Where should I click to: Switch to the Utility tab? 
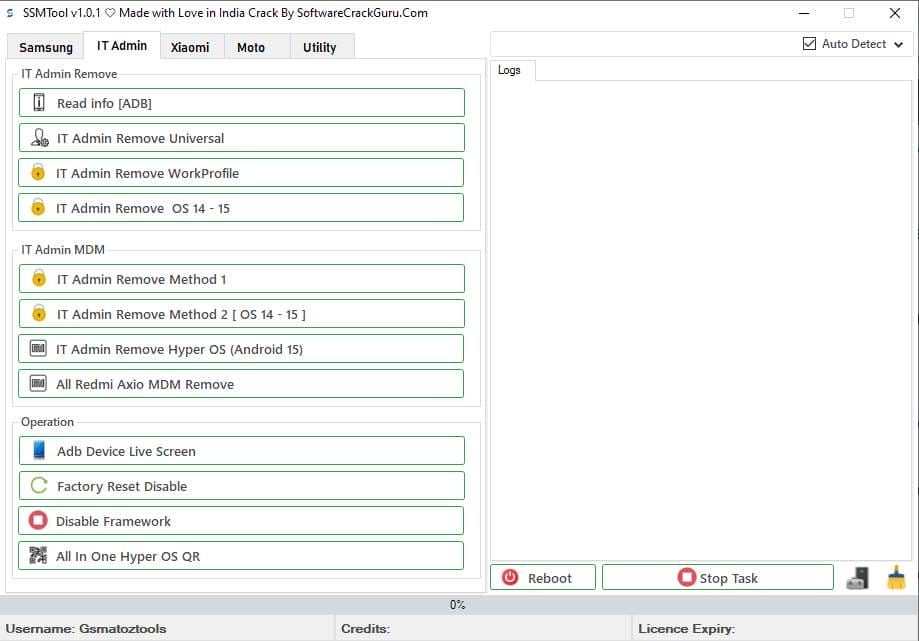321,46
